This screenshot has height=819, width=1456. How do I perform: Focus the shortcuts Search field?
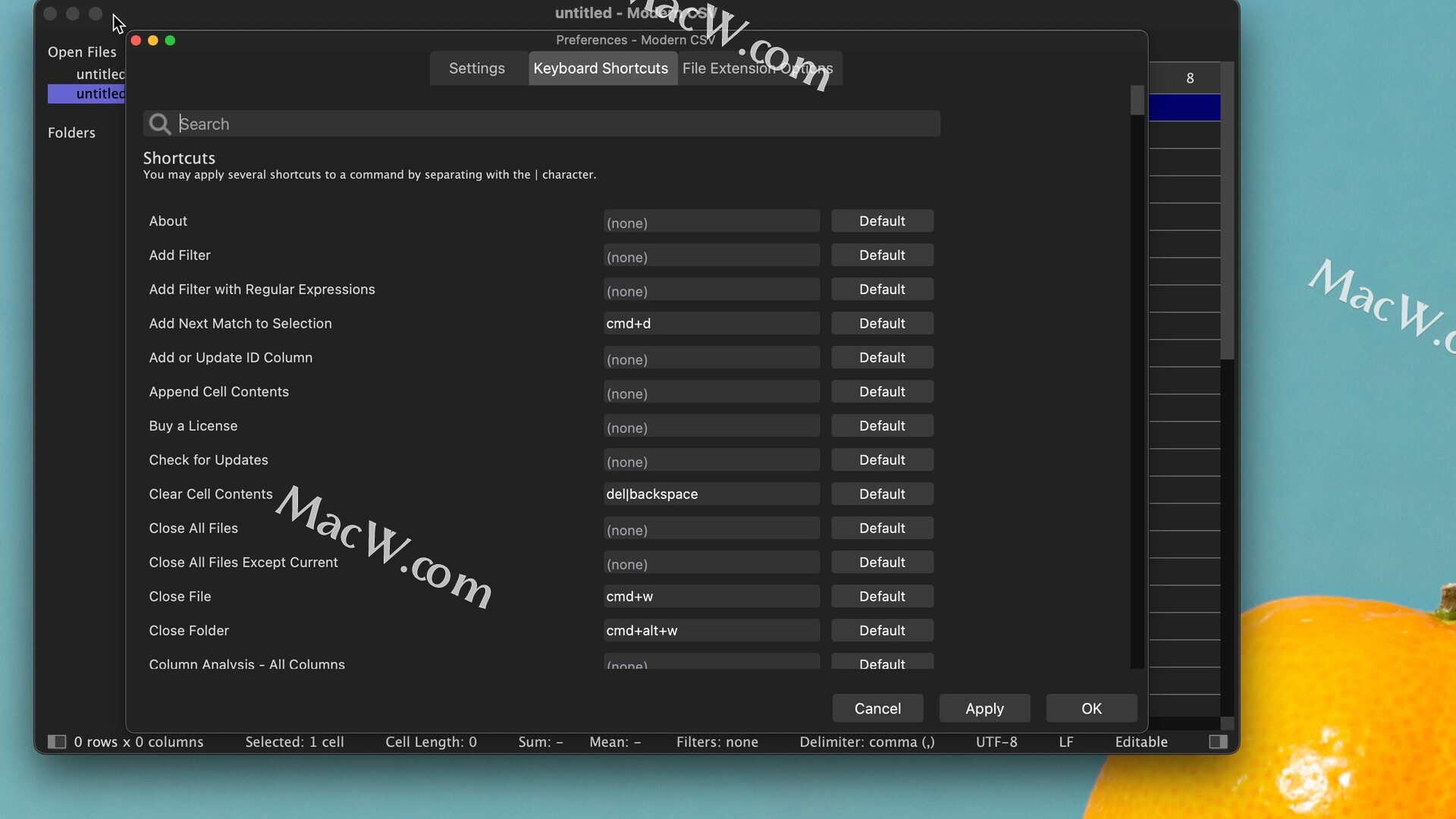click(541, 124)
